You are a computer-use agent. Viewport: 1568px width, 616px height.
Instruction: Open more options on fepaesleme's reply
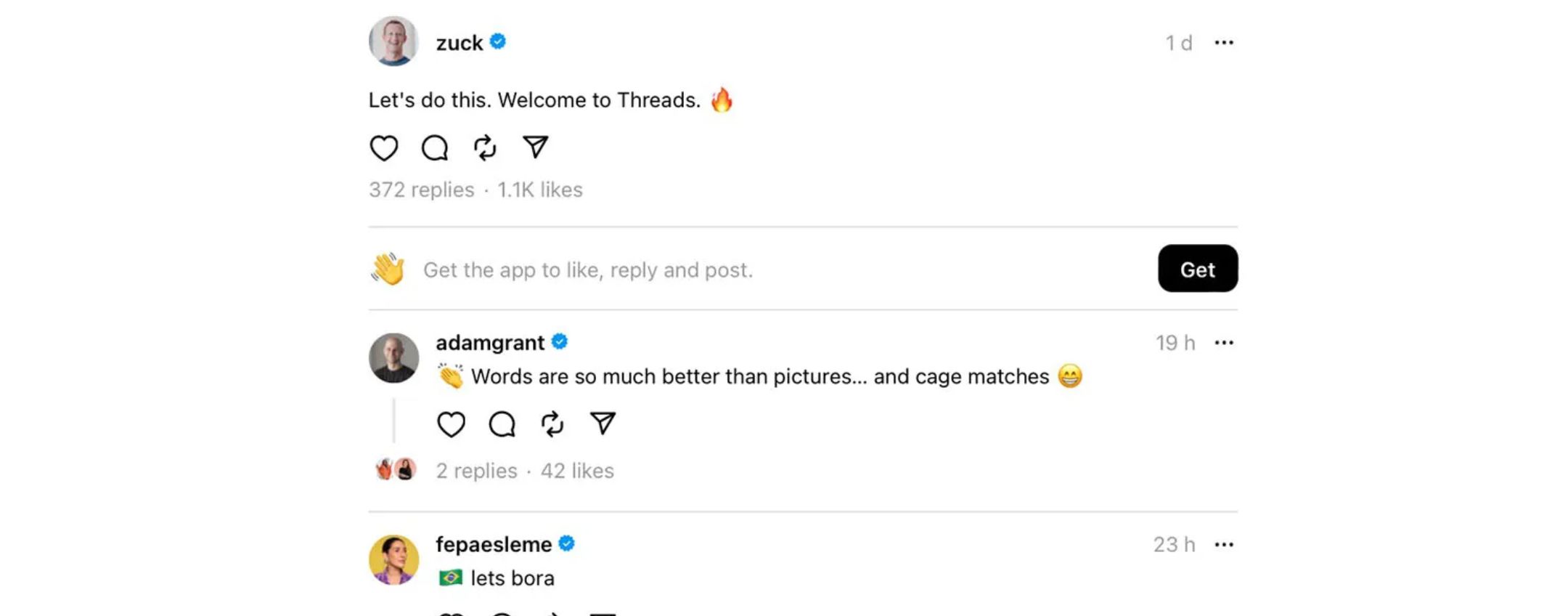[1224, 543]
